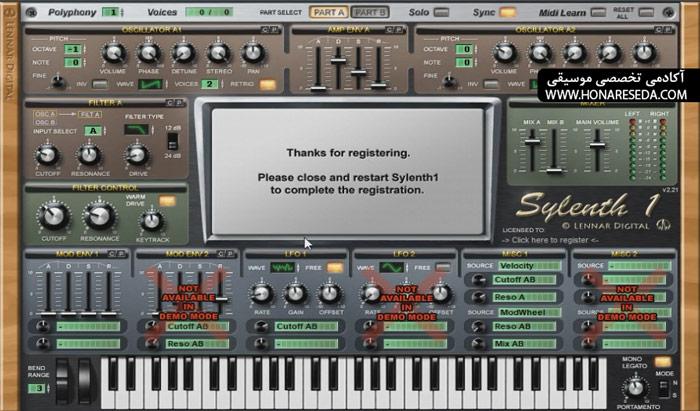Image resolution: width=700 pixels, height=411 pixels.
Task: Open the Misc 1 Mix AB destination dropdown
Action: tap(525, 344)
